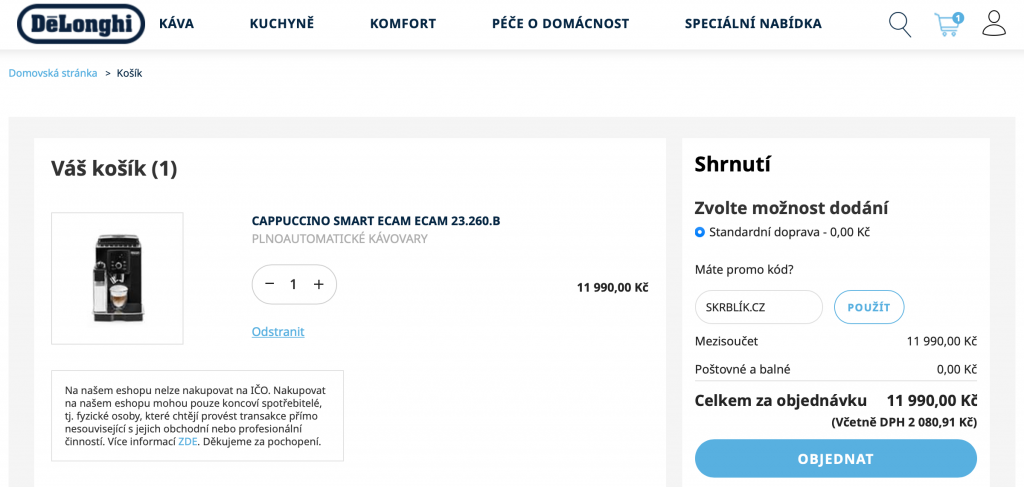Place order with OBJEDNAT button
Screen dimensions: 1024x487
click(x=836, y=459)
